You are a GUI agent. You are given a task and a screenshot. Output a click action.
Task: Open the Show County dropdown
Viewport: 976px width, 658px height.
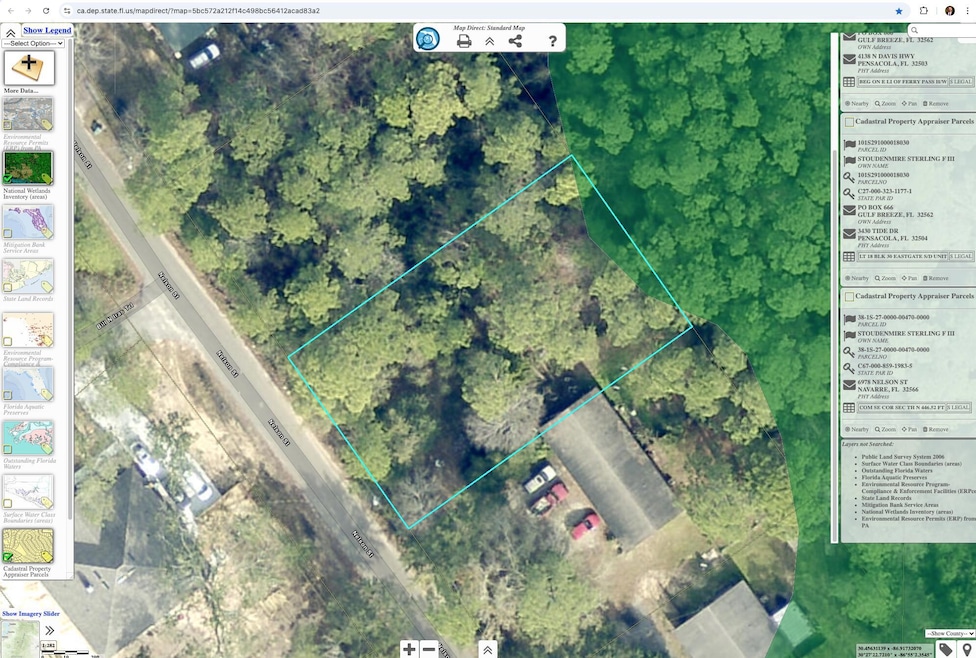(x=950, y=633)
